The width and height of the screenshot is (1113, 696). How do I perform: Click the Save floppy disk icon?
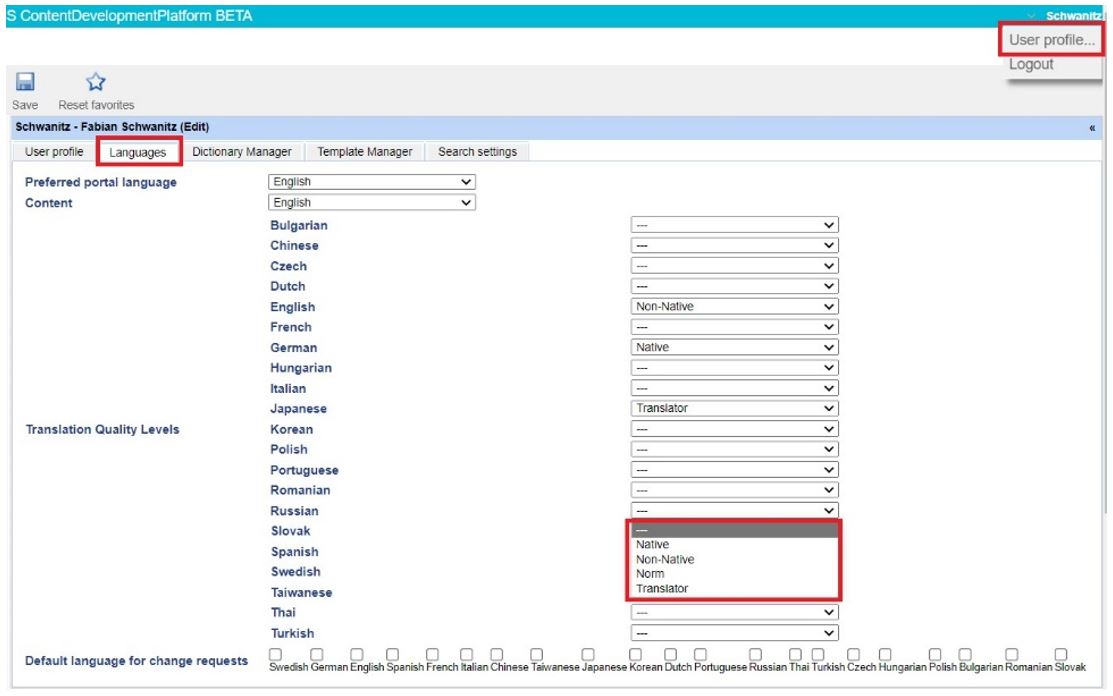click(25, 83)
